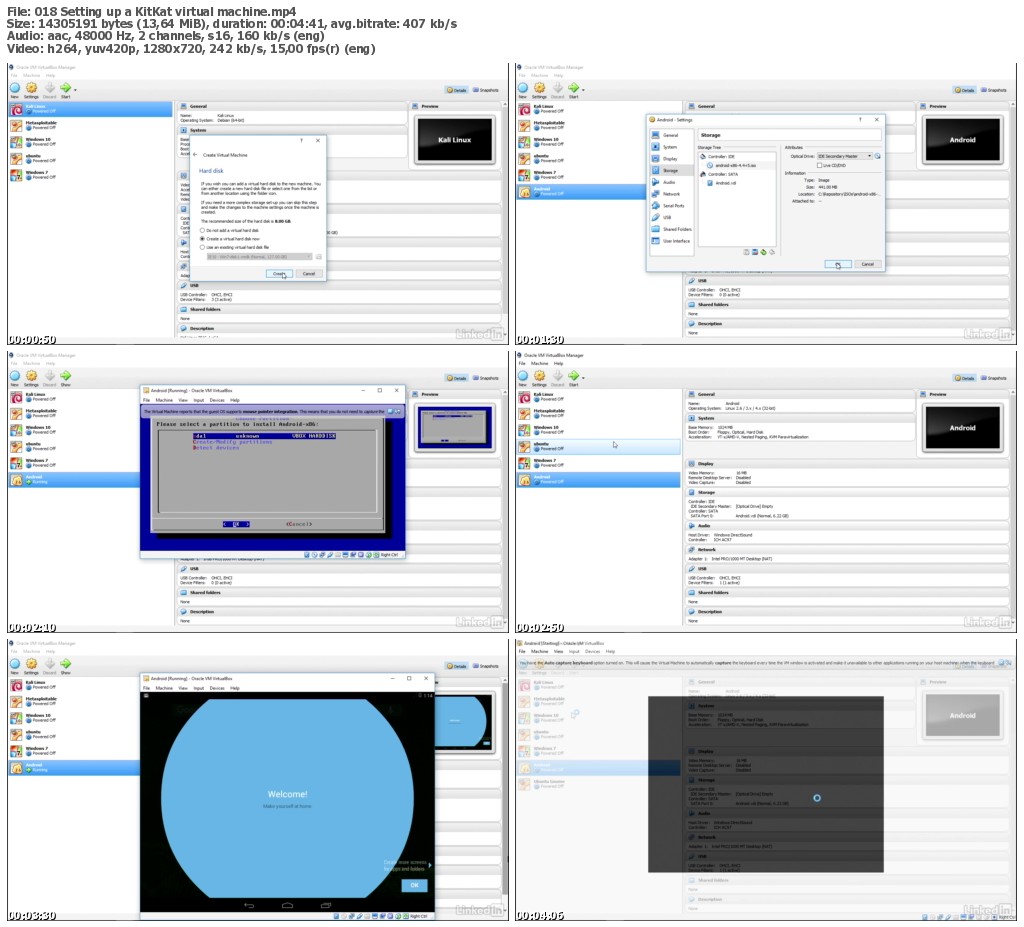Click the Show arrow icon in the 00:02:10 frame
The width and height of the screenshot is (1024, 927).
(x=65, y=376)
